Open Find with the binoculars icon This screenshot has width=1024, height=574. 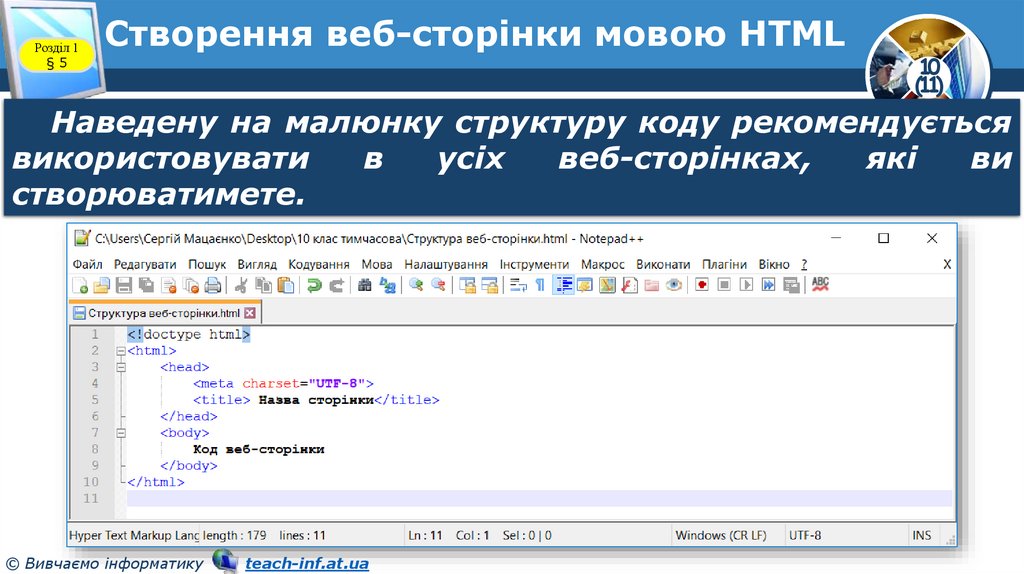(x=365, y=285)
